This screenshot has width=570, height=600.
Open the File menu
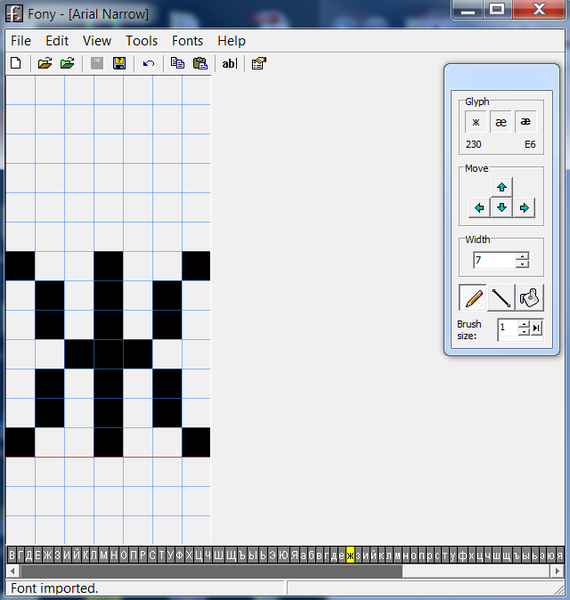21,41
